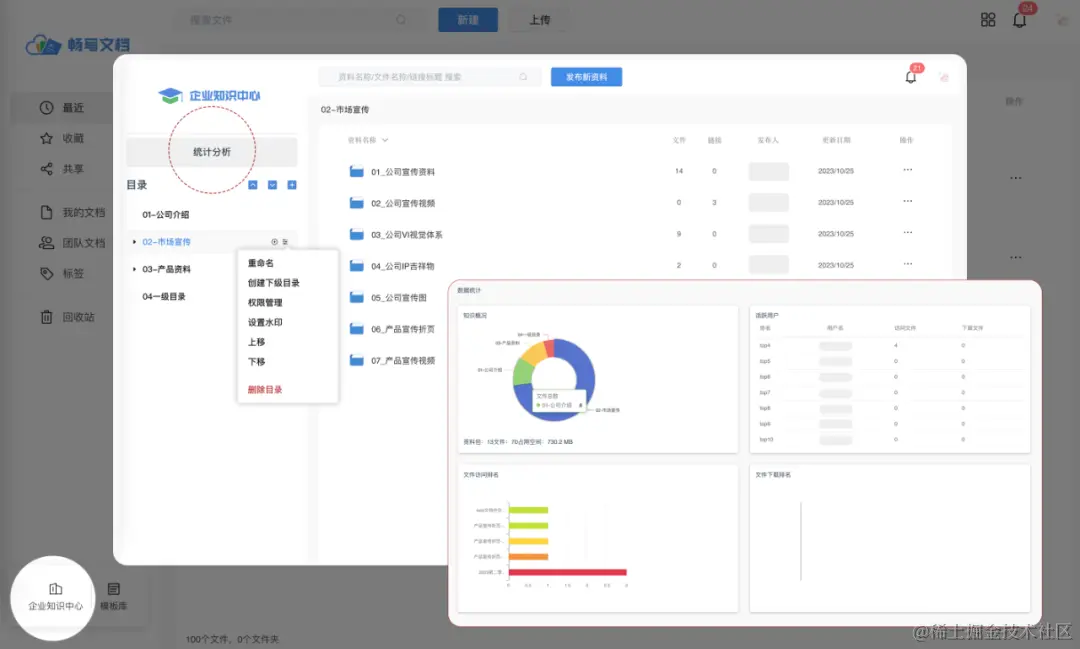Click the 统计分析 button
1080x649 pixels.
click(212, 152)
